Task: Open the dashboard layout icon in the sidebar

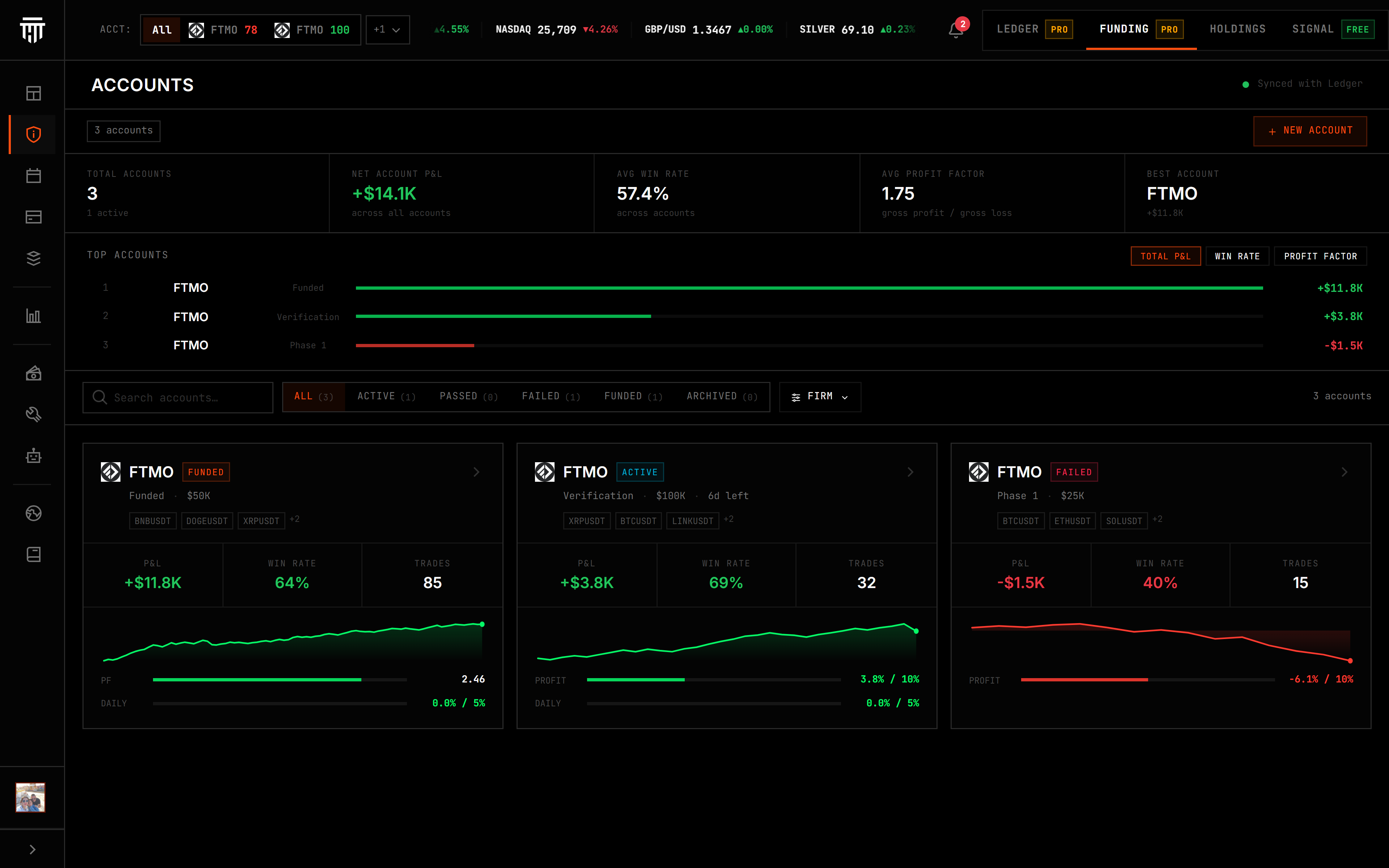Action: pos(34,93)
